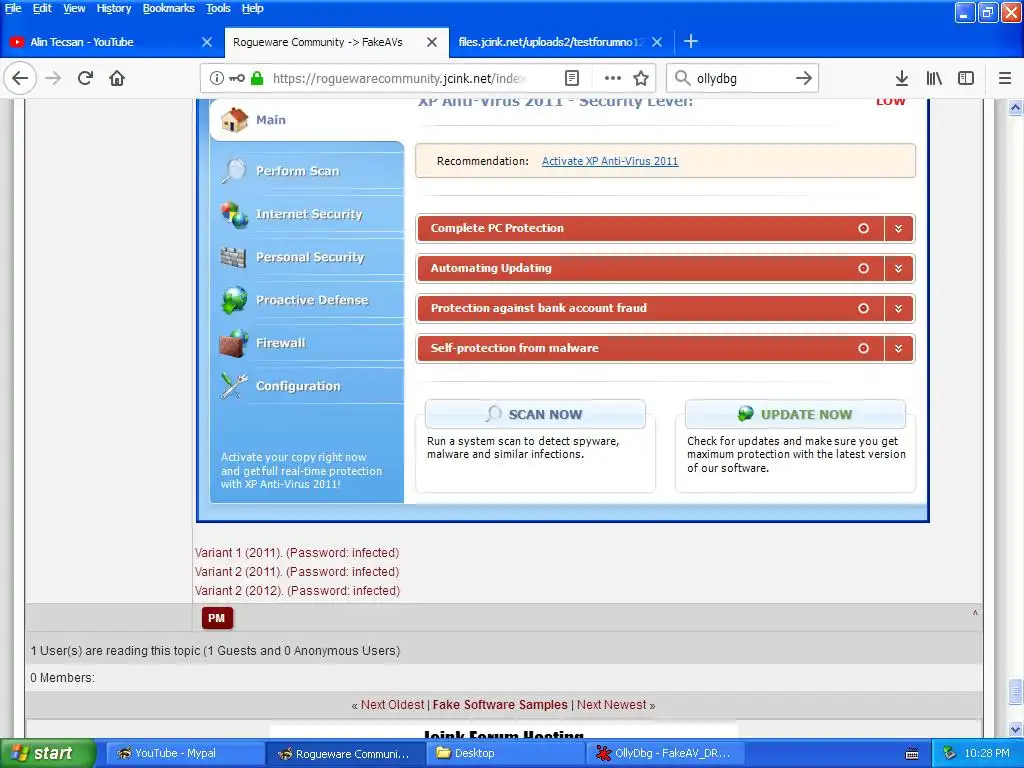Submit the ollydbg search with arrow
This screenshot has height=768, width=1024.
click(804, 78)
